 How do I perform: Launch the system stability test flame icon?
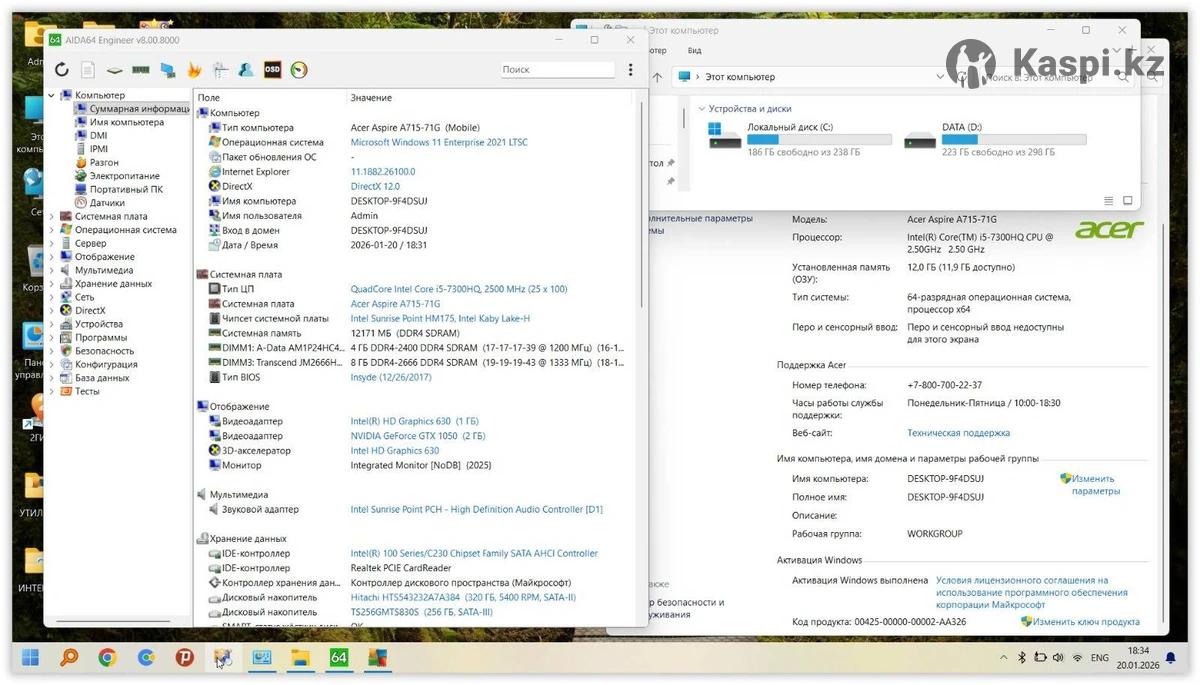tap(194, 70)
